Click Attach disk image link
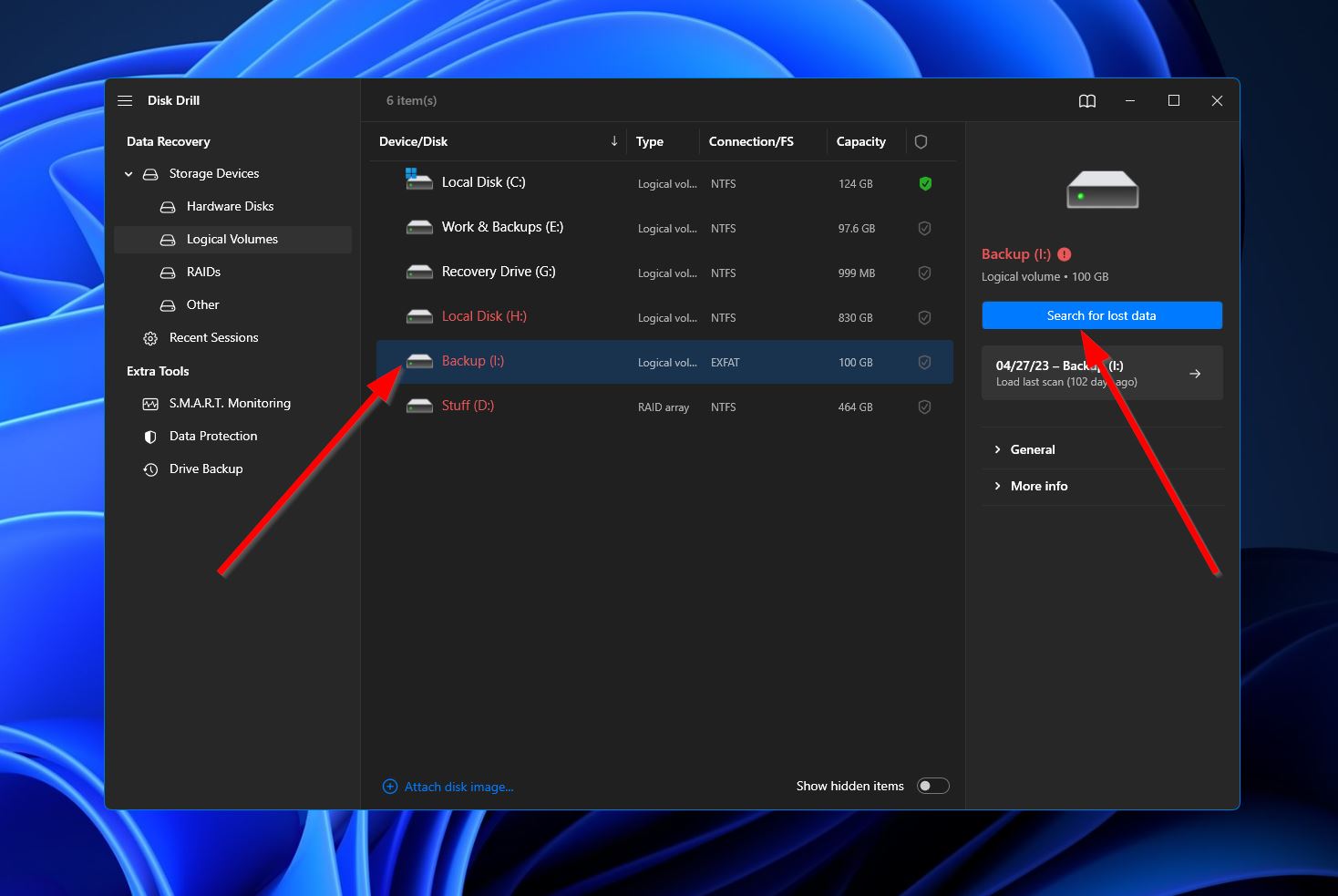The image size is (1338, 896). 448,787
